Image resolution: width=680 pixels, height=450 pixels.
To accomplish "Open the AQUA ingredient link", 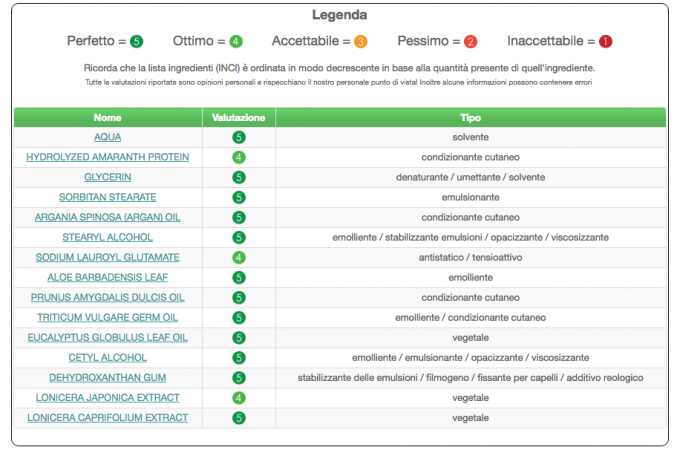I will pyautogui.click(x=108, y=137).
